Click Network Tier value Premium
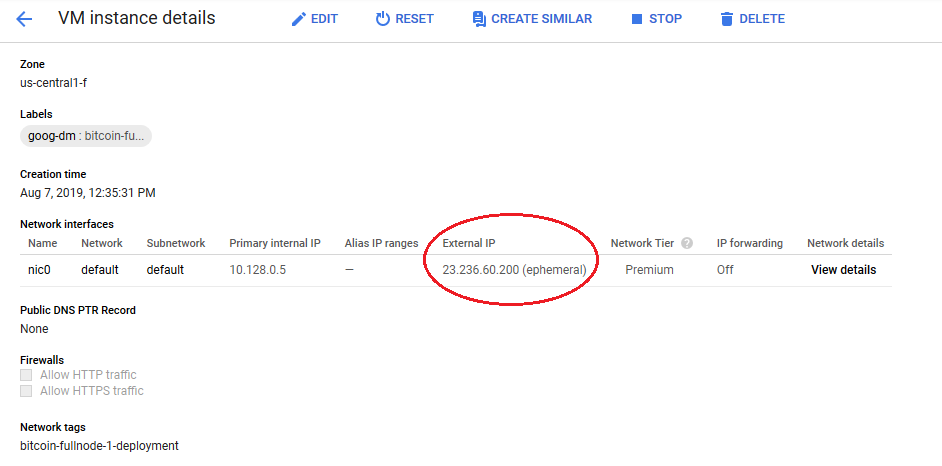The height and width of the screenshot is (466, 942). [x=649, y=270]
